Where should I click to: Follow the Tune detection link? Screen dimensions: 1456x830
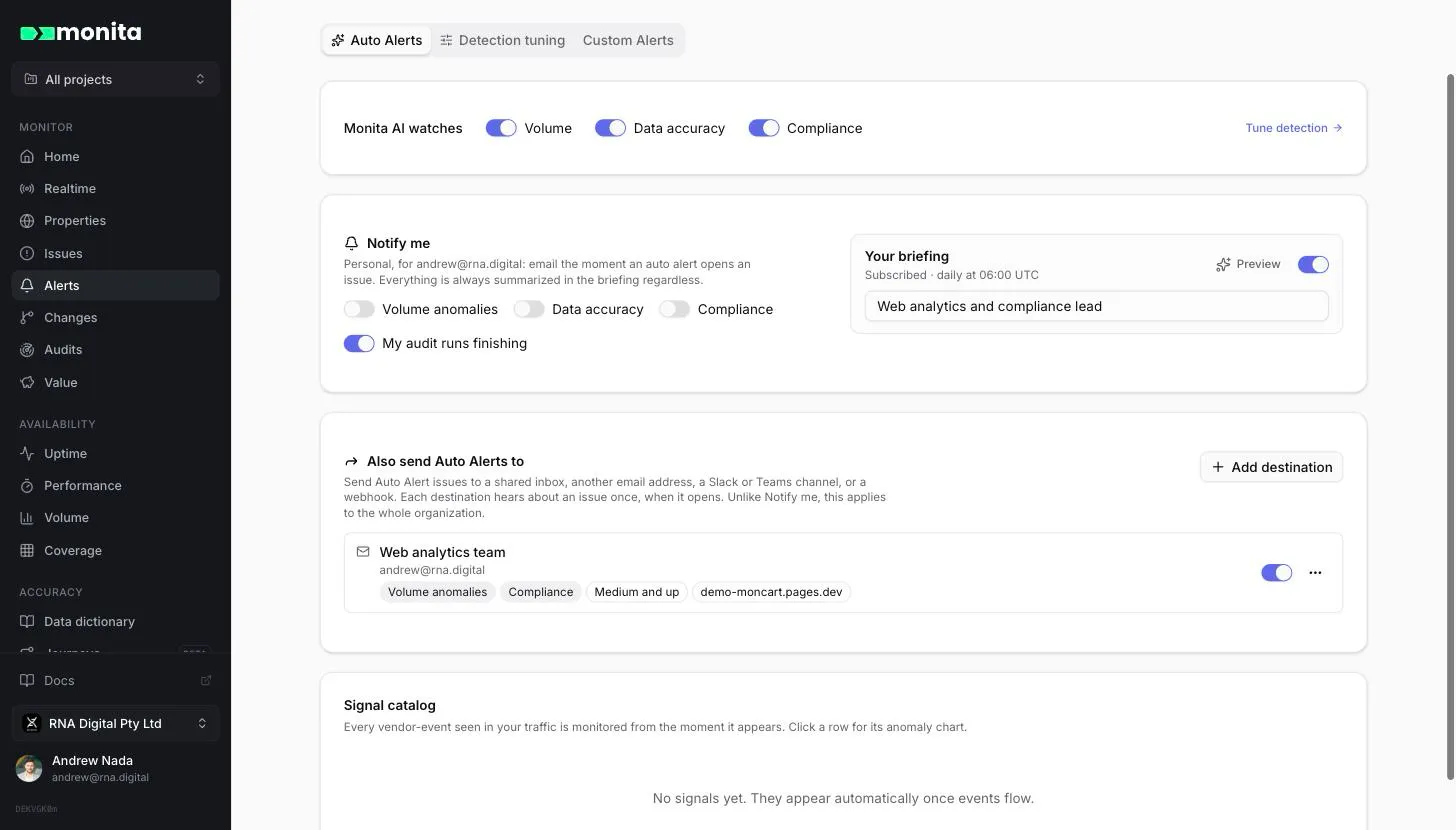1294,128
